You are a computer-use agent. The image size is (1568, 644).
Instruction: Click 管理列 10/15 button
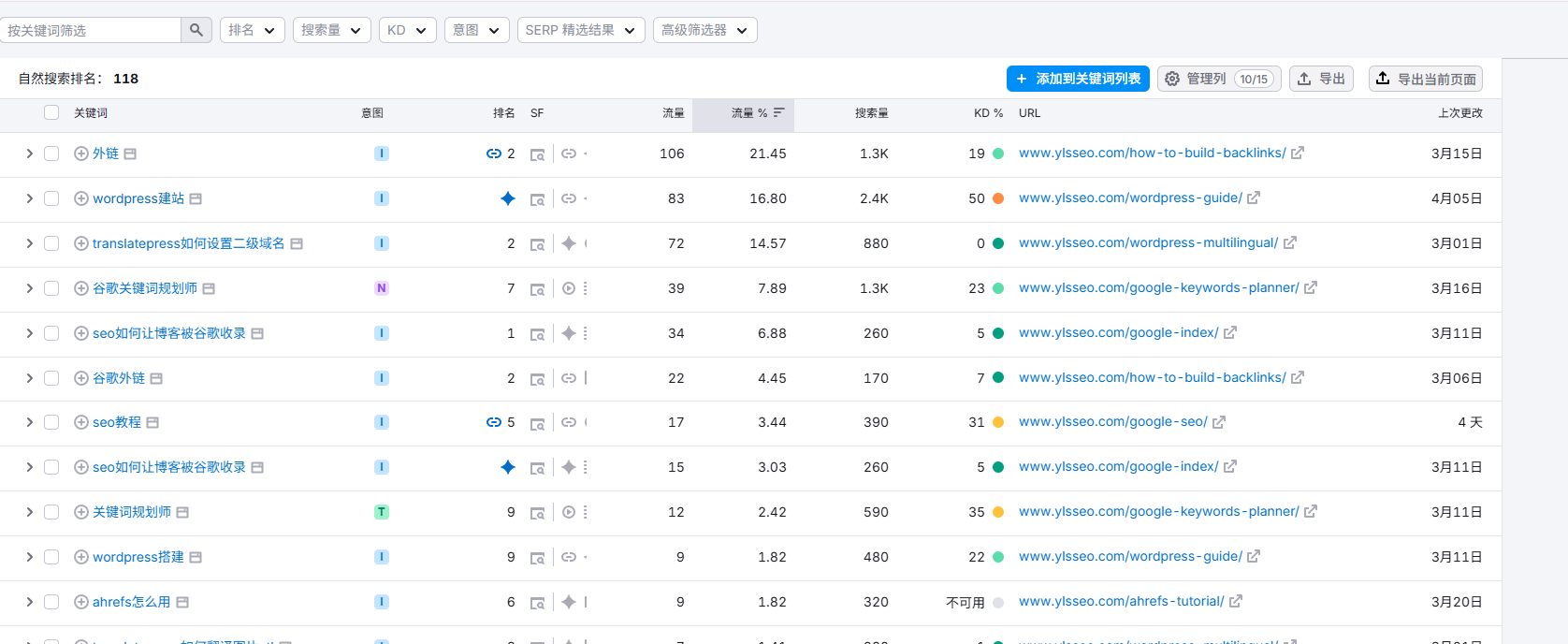pyautogui.click(x=1219, y=79)
